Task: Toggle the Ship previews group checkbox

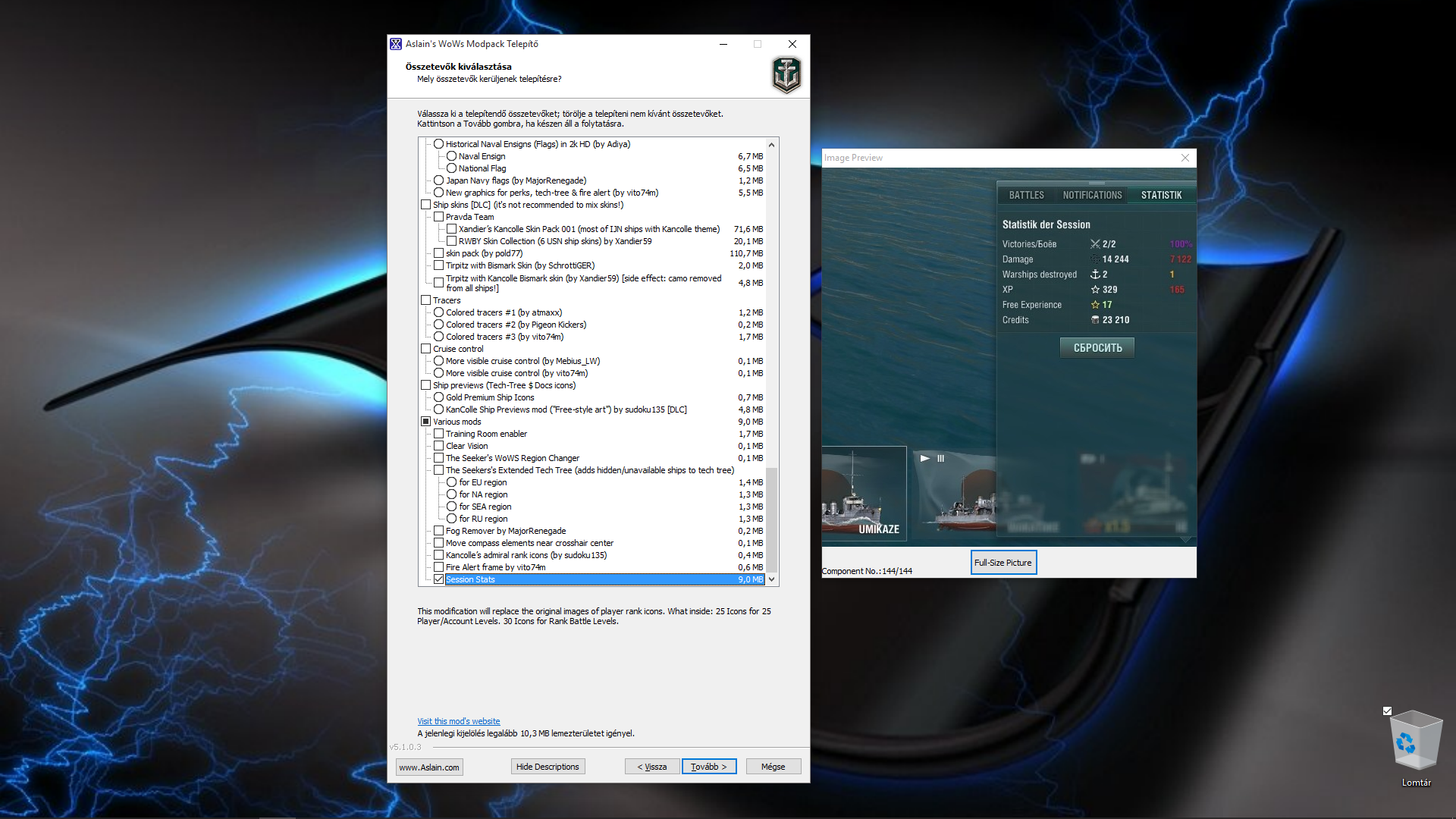Action: [x=425, y=385]
